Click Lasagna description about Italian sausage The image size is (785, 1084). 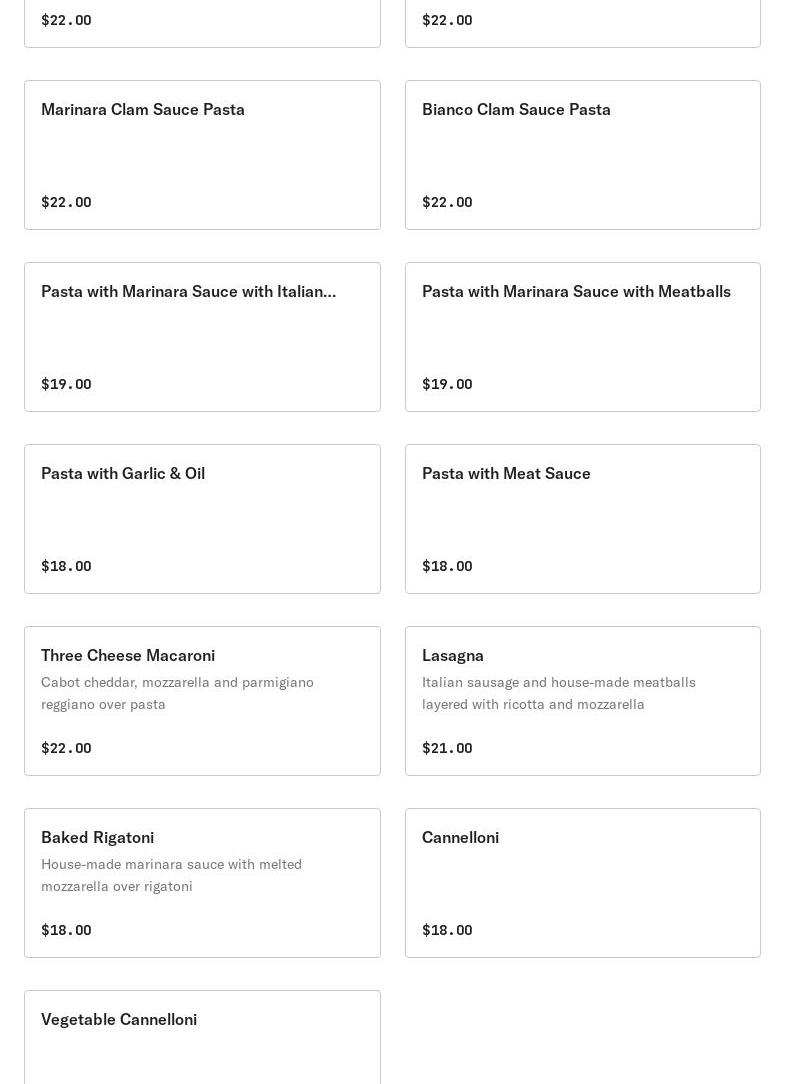558,693
